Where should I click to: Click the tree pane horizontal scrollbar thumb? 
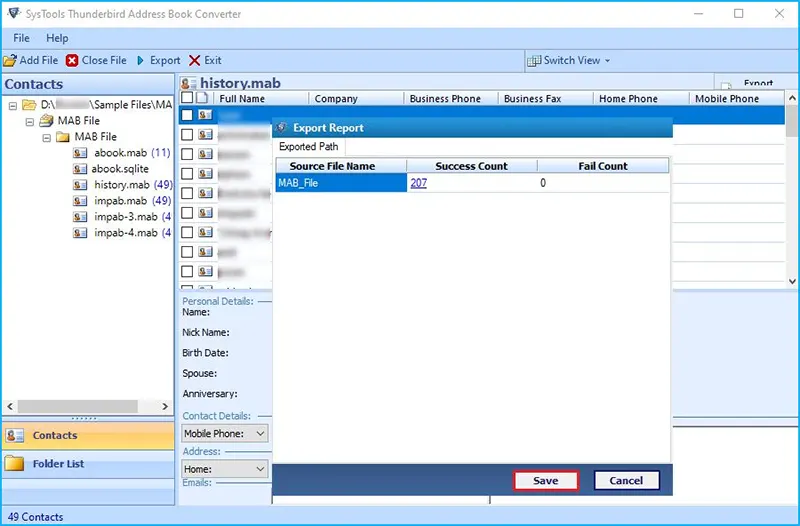(x=78, y=406)
